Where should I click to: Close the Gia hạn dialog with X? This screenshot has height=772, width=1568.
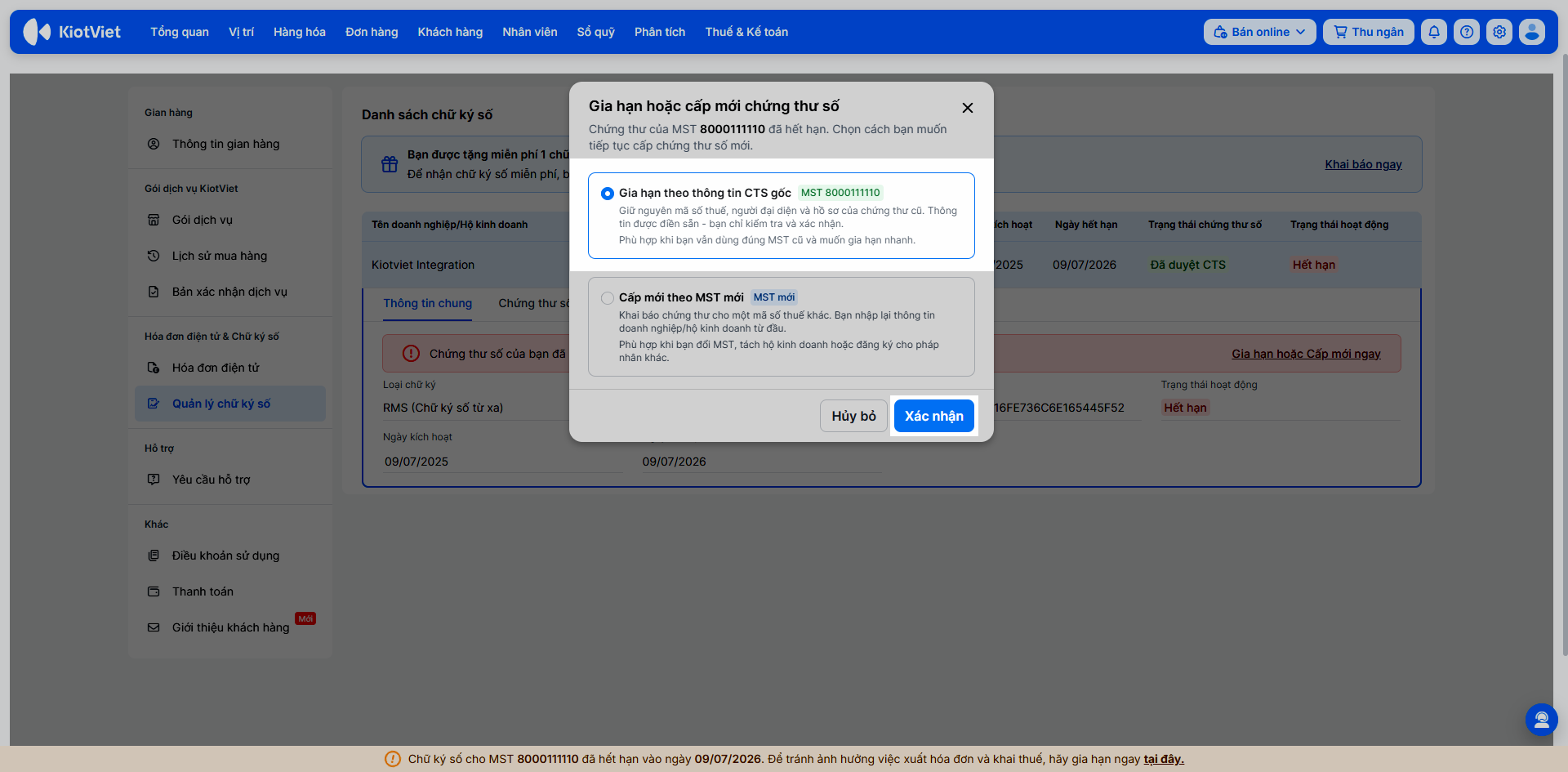[x=968, y=108]
